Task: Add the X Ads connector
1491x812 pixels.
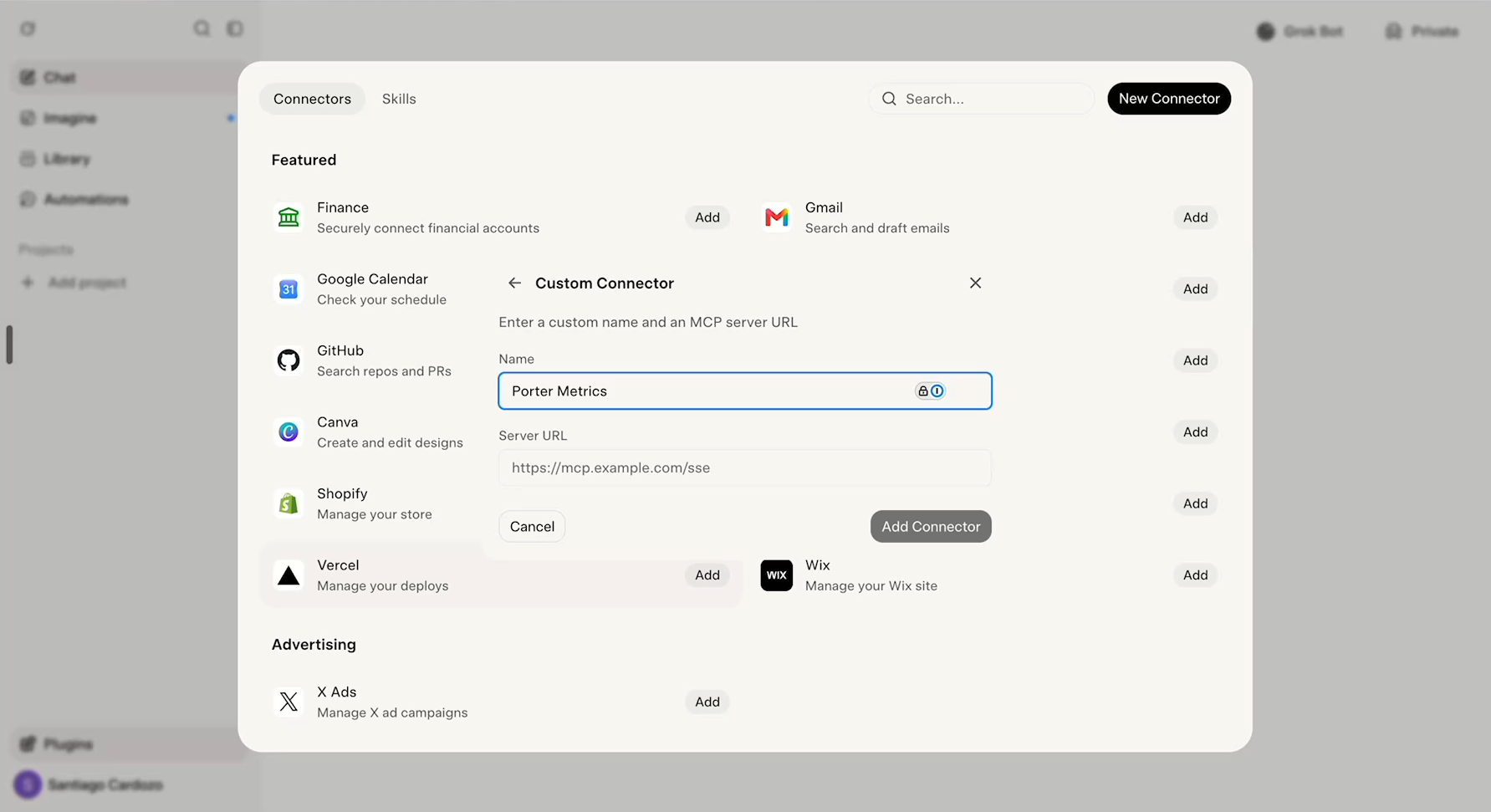Action: click(x=707, y=702)
